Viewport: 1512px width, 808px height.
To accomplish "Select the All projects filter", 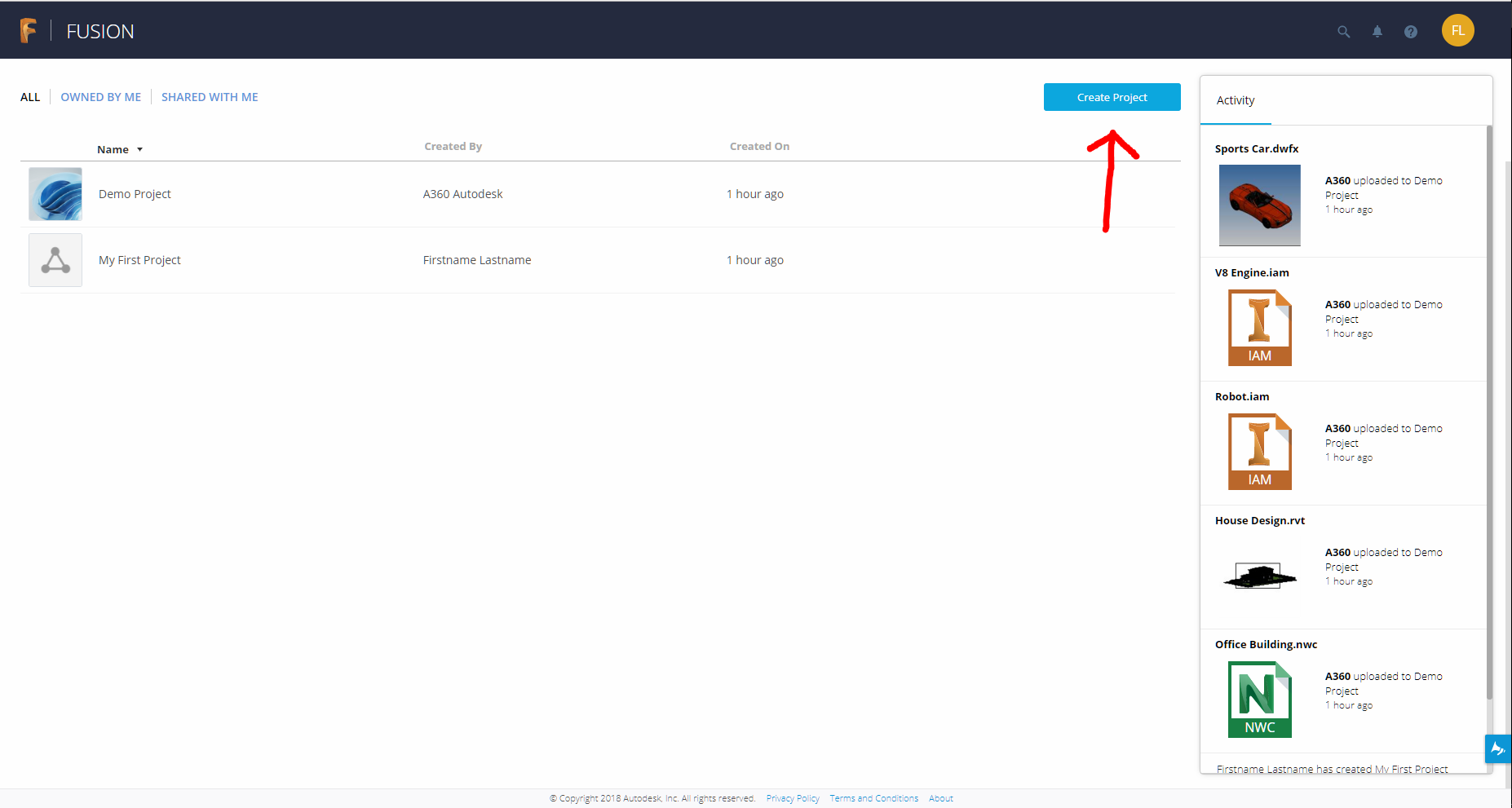I will click(30, 97).
